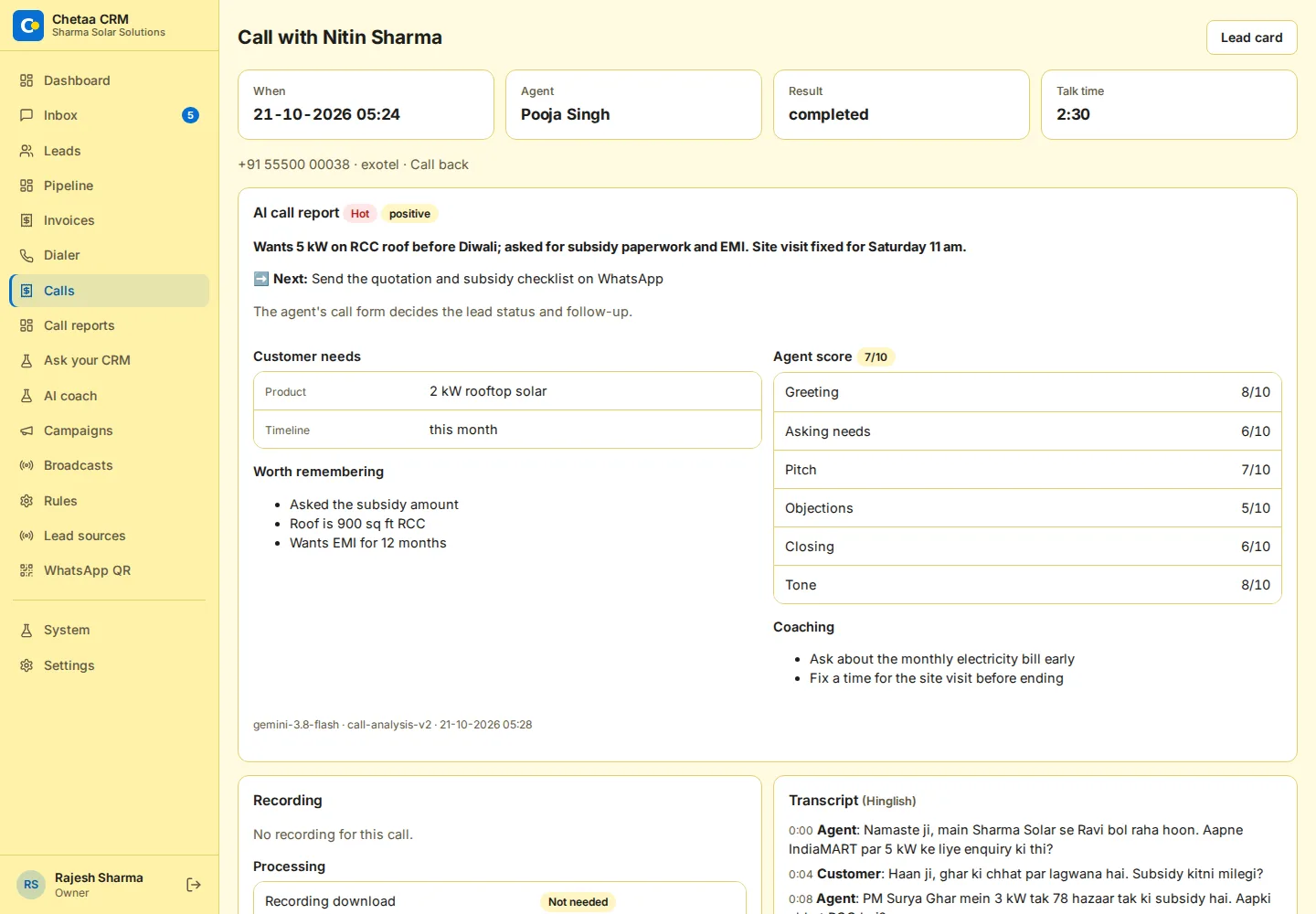The image size is (1316, 914).
Task: Click the Broadcasts signal icon
Action: coord(27,465)
